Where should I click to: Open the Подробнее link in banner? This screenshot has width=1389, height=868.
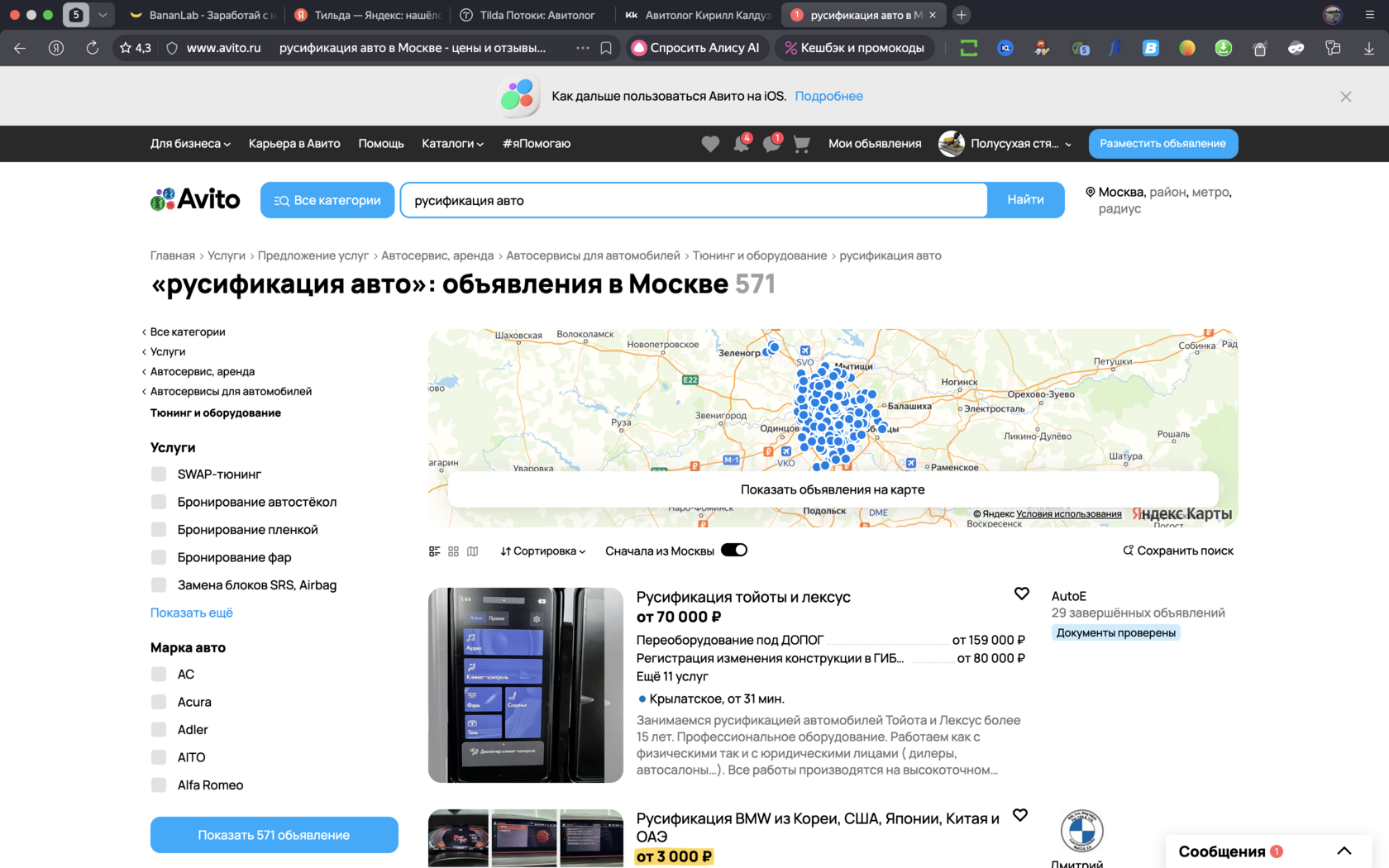(x=829, y=97)
